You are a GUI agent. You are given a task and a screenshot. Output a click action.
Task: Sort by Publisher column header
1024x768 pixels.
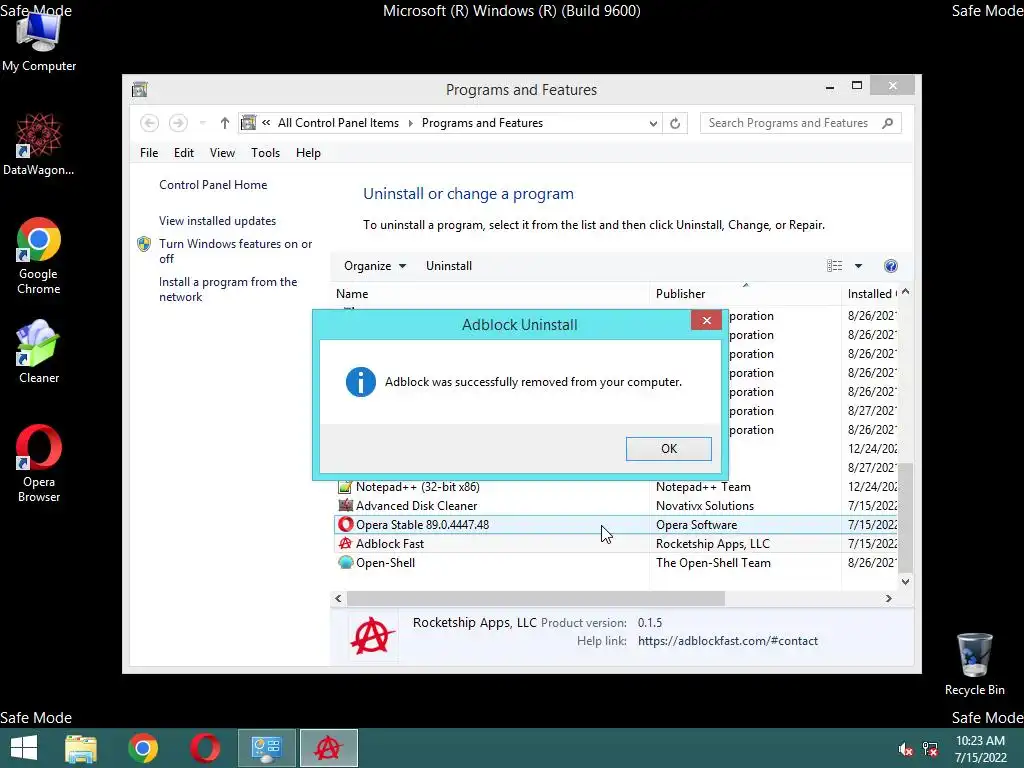click(745, 294)
